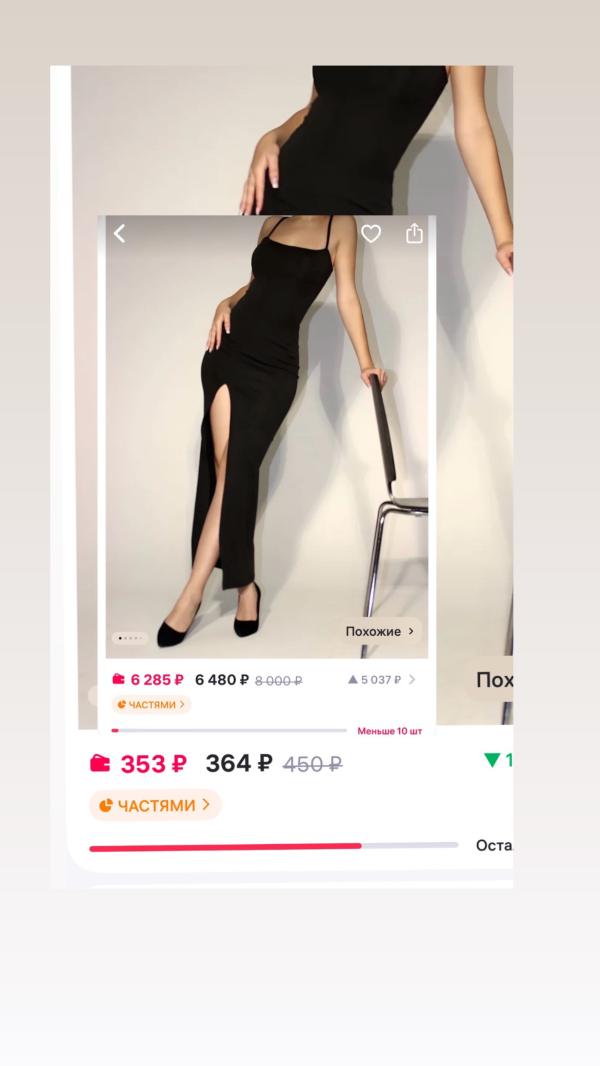Tap the grey up-triangle next to 5 037 ₽

[x=353, y=679]
